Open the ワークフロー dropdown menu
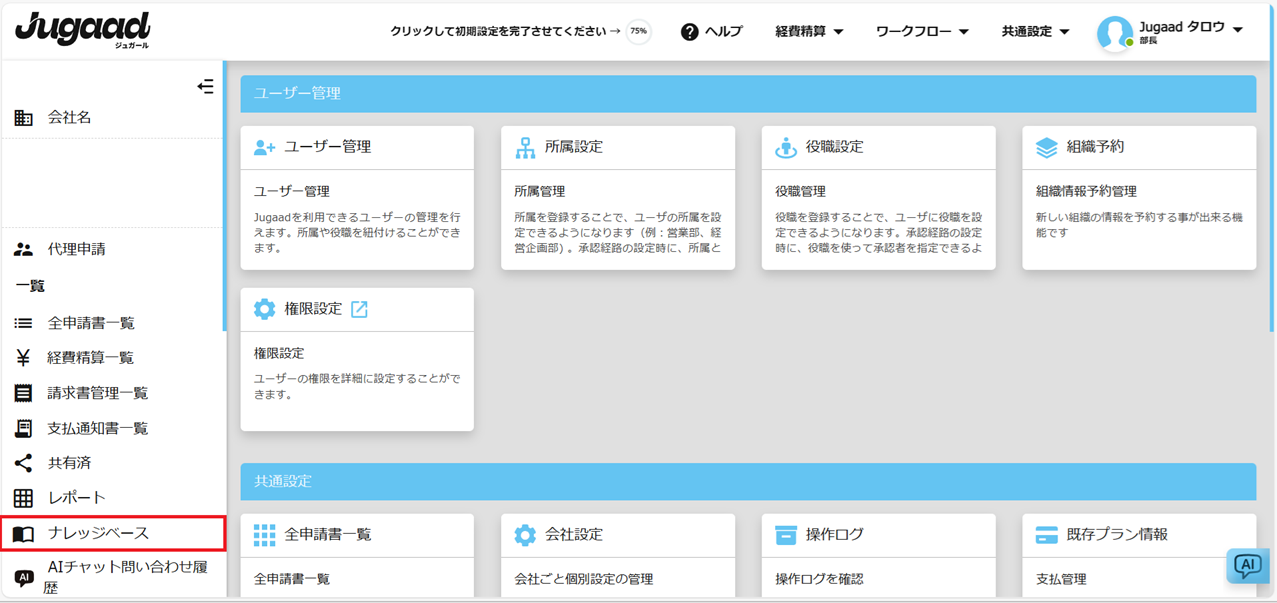The width and height of the screenshot is (1277, 603). coord(922,31)
